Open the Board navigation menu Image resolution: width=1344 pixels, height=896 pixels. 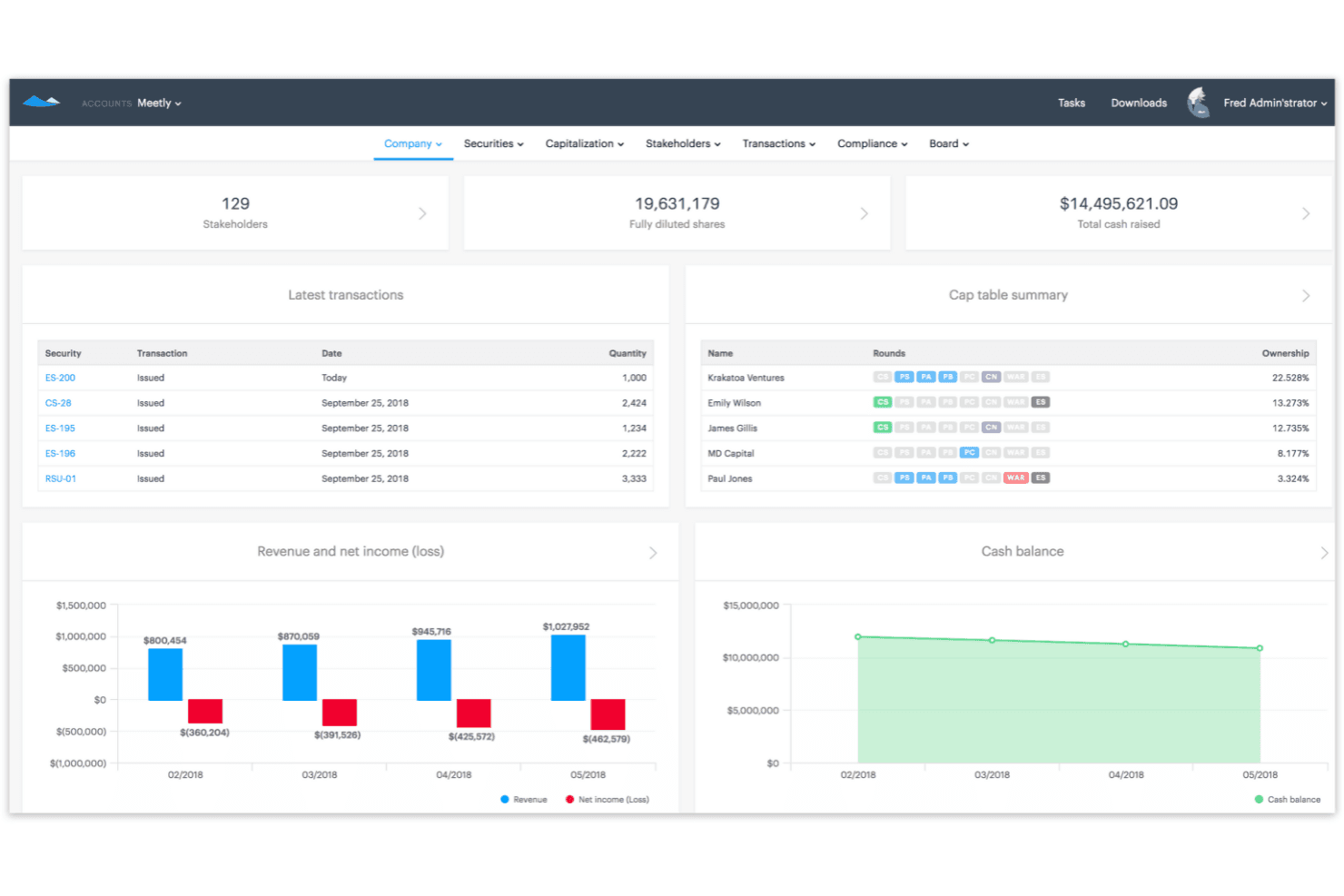[949, 143]
